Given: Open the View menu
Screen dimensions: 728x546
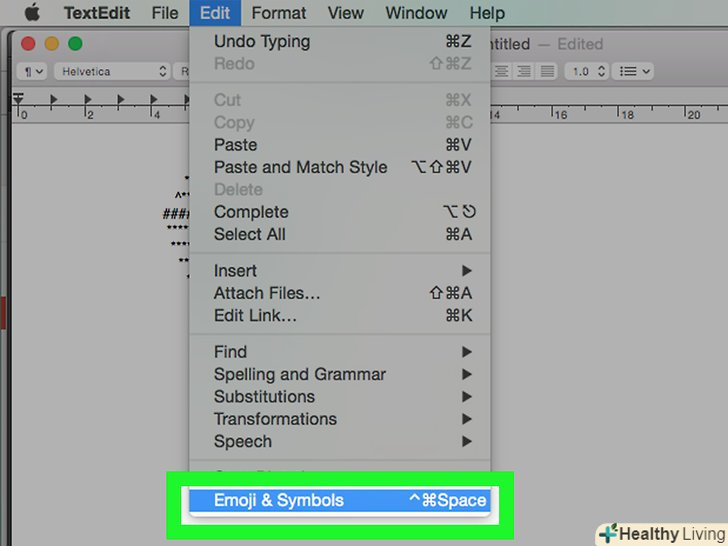Looking at the screenshot, I should 345,13.
